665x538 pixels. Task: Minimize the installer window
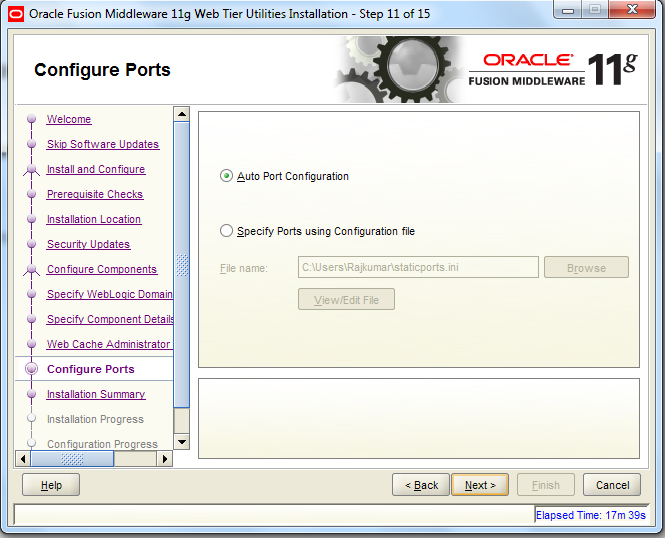point(568,10)
